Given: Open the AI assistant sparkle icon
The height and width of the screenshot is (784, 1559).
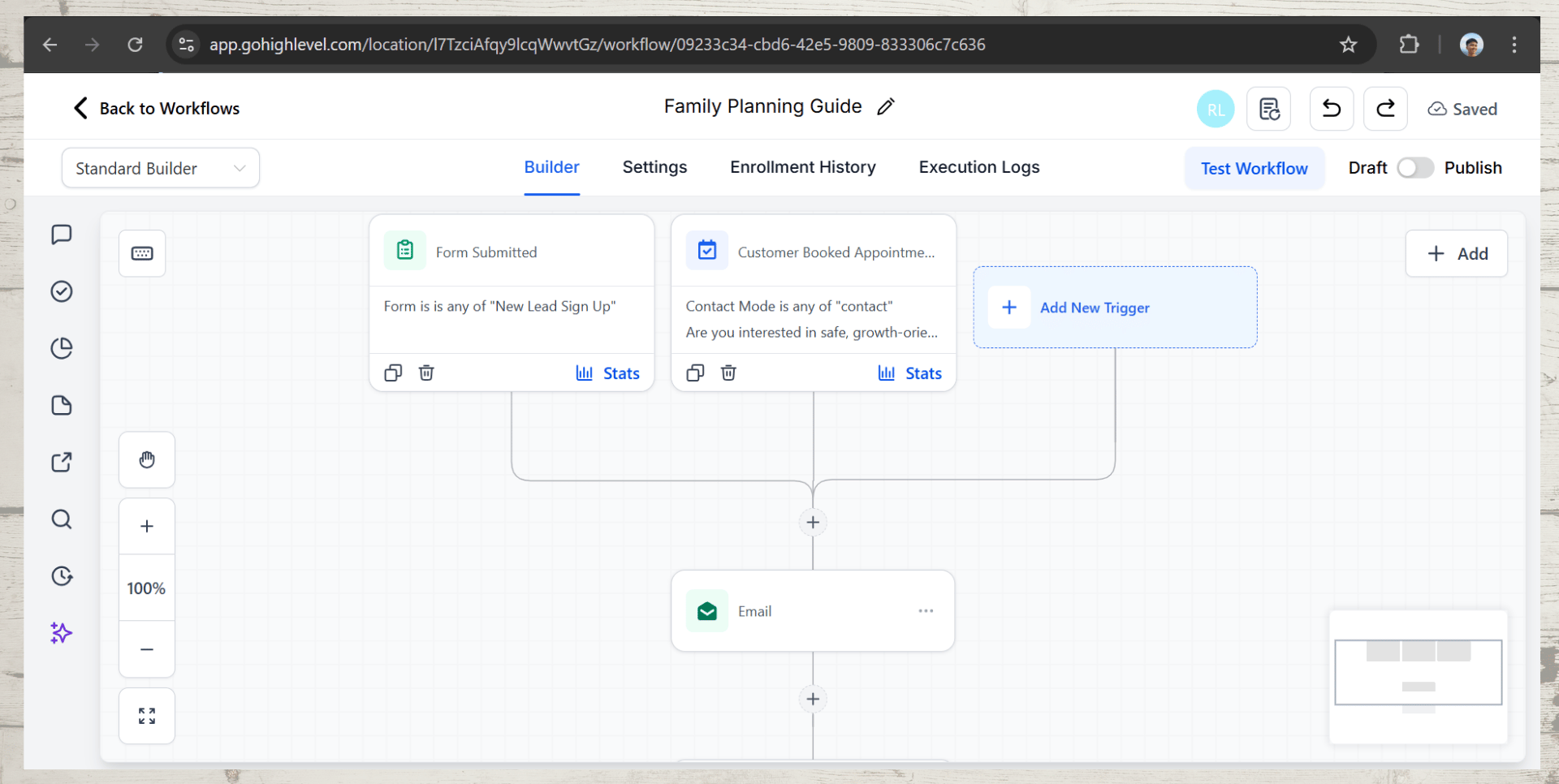Looking at the screenshot, I should click(x=61, y=633).
